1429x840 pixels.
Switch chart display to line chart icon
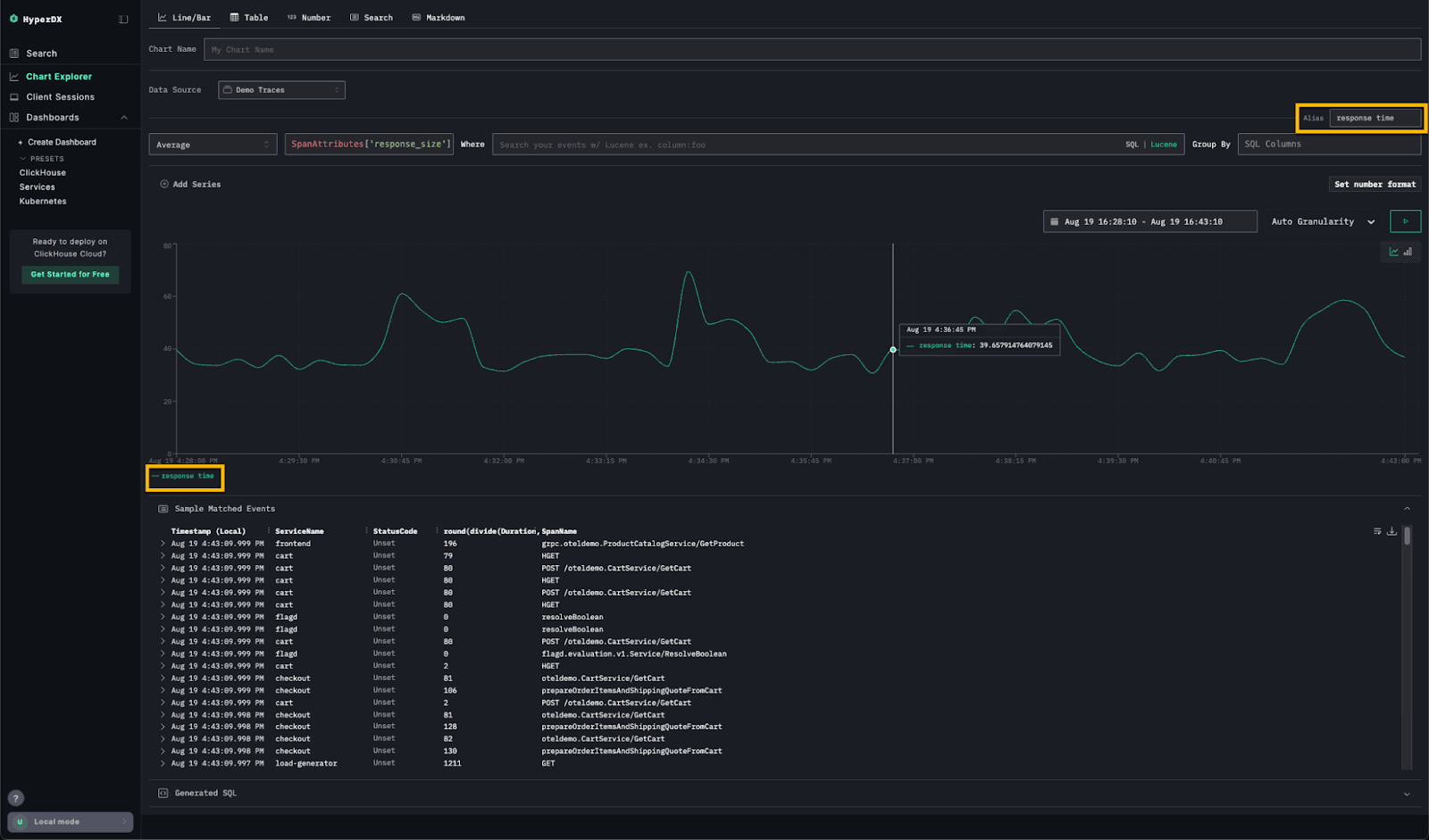1393,252
